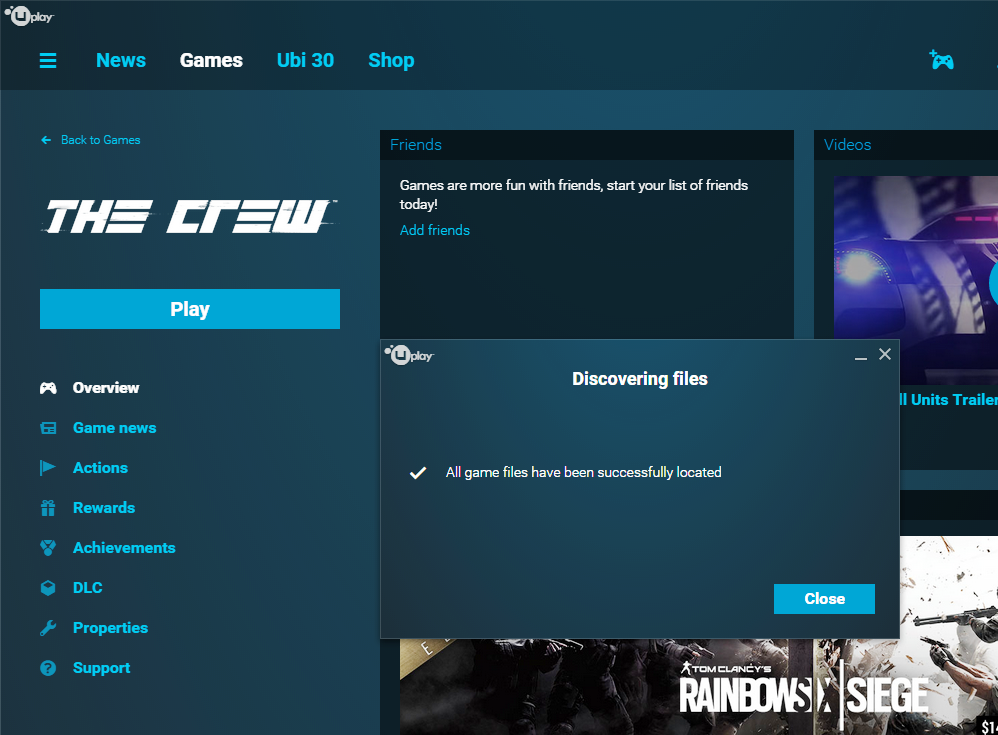Click the Uplay logo in the dialog

409,354
